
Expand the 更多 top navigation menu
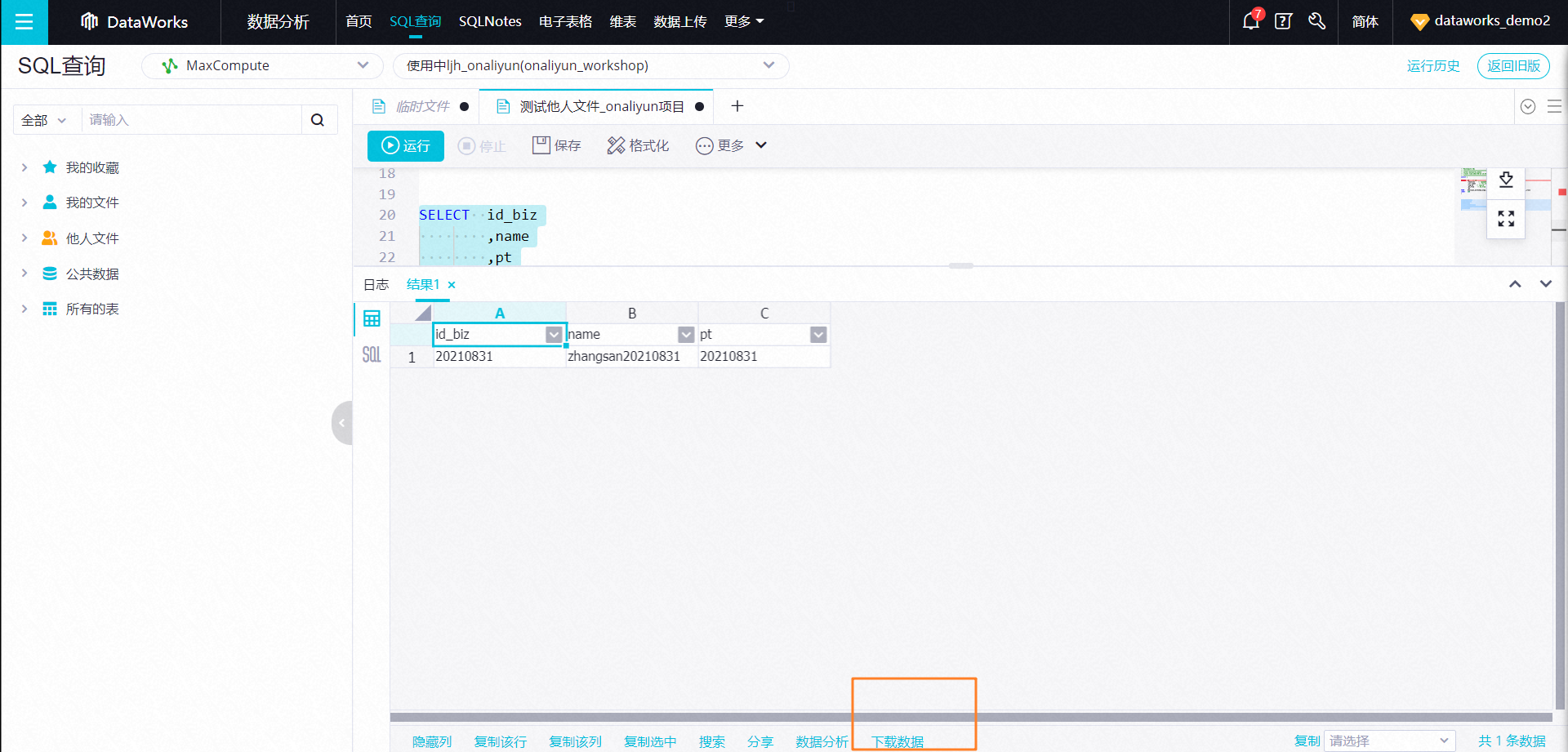click(744, 22)
